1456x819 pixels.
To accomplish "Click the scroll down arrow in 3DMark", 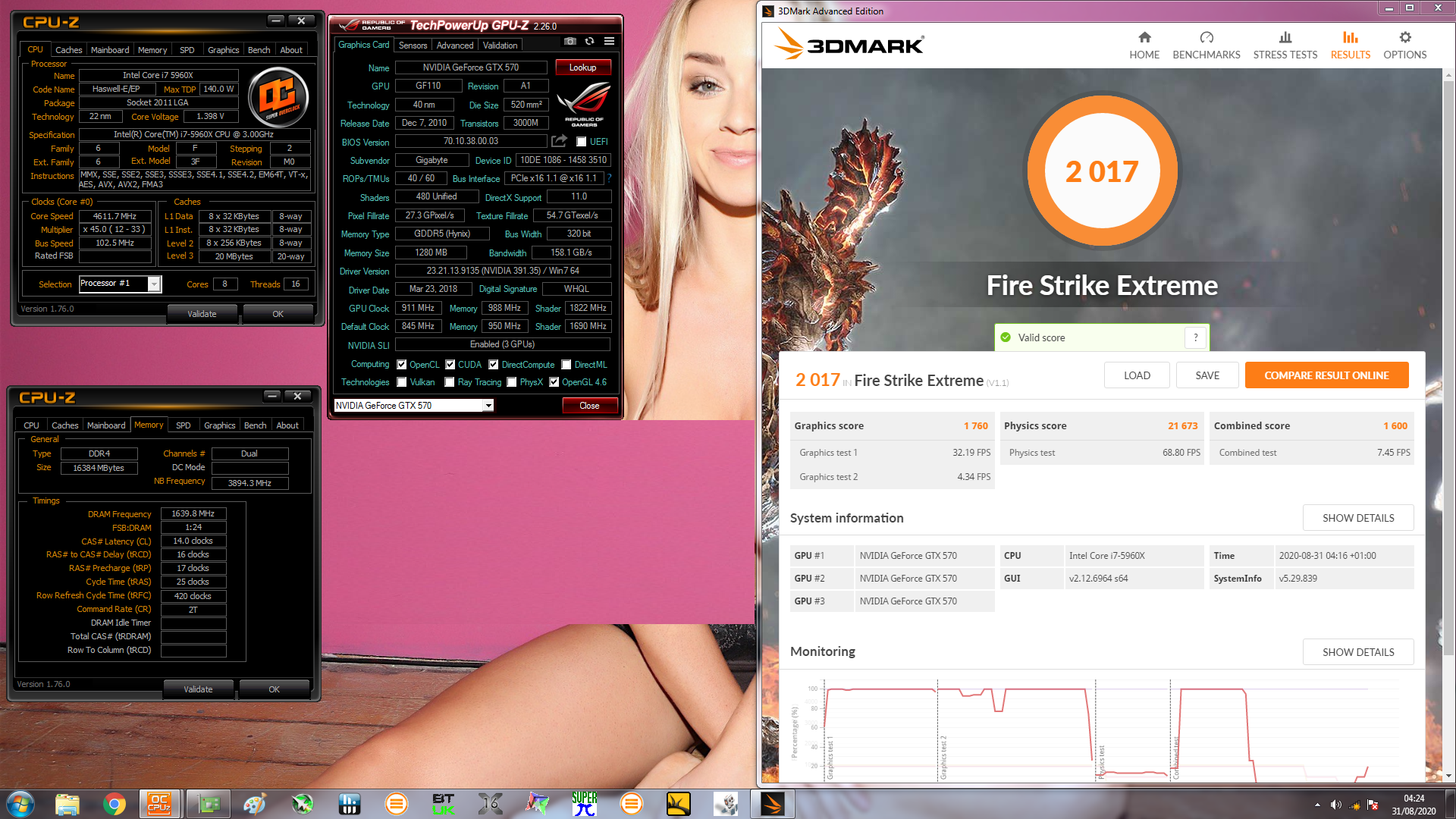I will click(x=1448, y=776).
